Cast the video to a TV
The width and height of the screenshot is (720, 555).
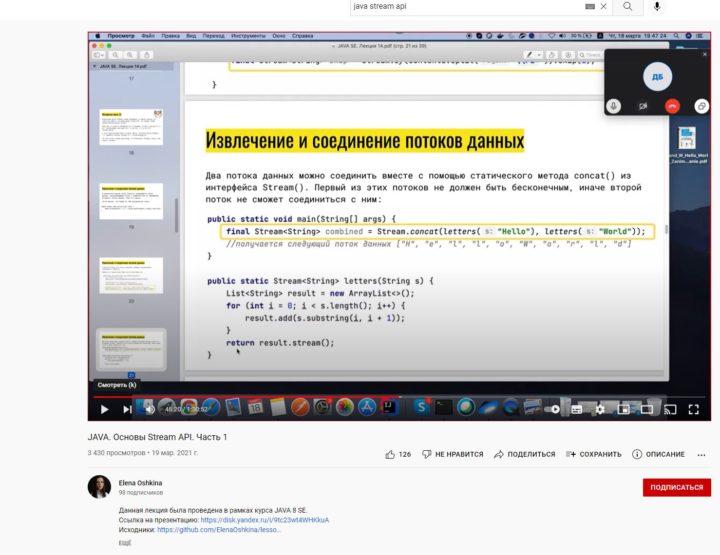[x=670, y=409]
